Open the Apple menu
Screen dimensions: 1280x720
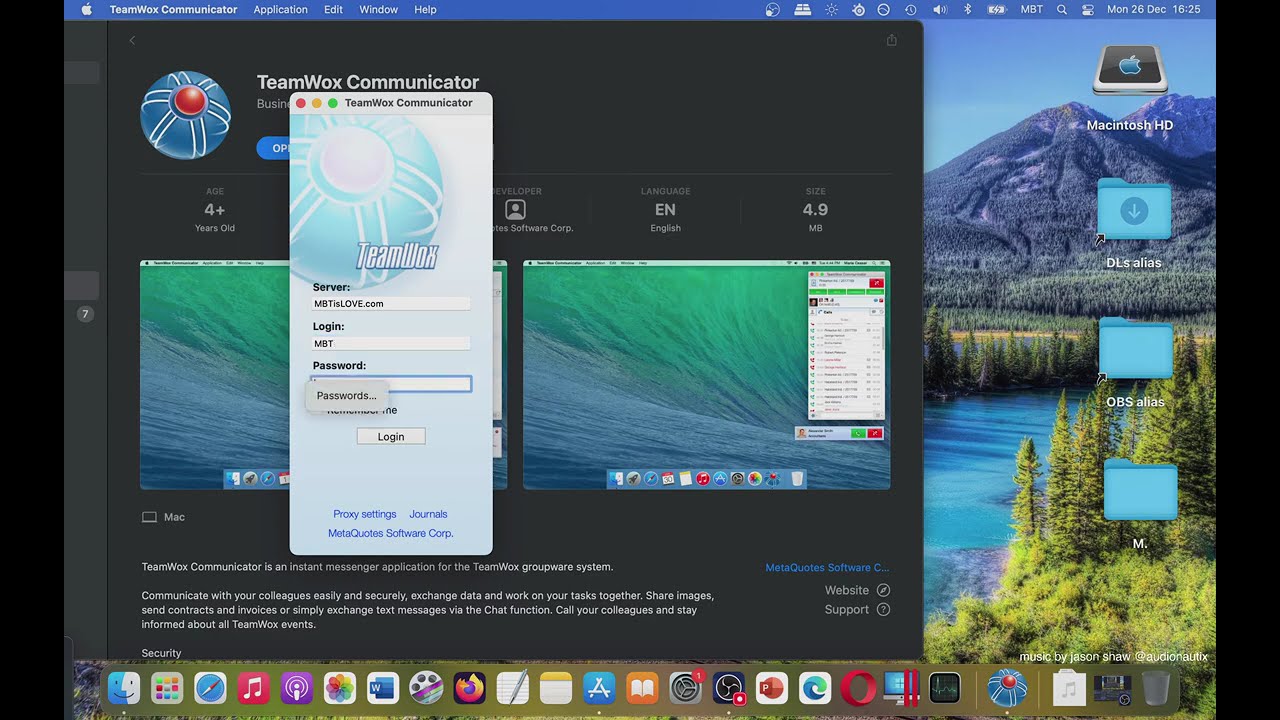click(x=86, y=9)
